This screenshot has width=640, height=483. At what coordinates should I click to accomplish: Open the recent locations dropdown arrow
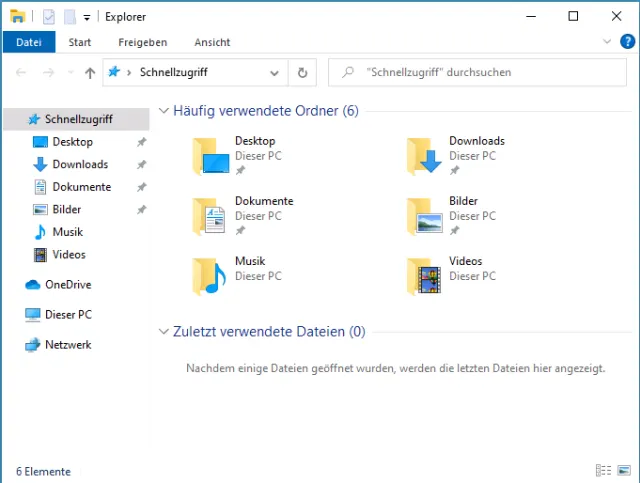tap(70, 73)
